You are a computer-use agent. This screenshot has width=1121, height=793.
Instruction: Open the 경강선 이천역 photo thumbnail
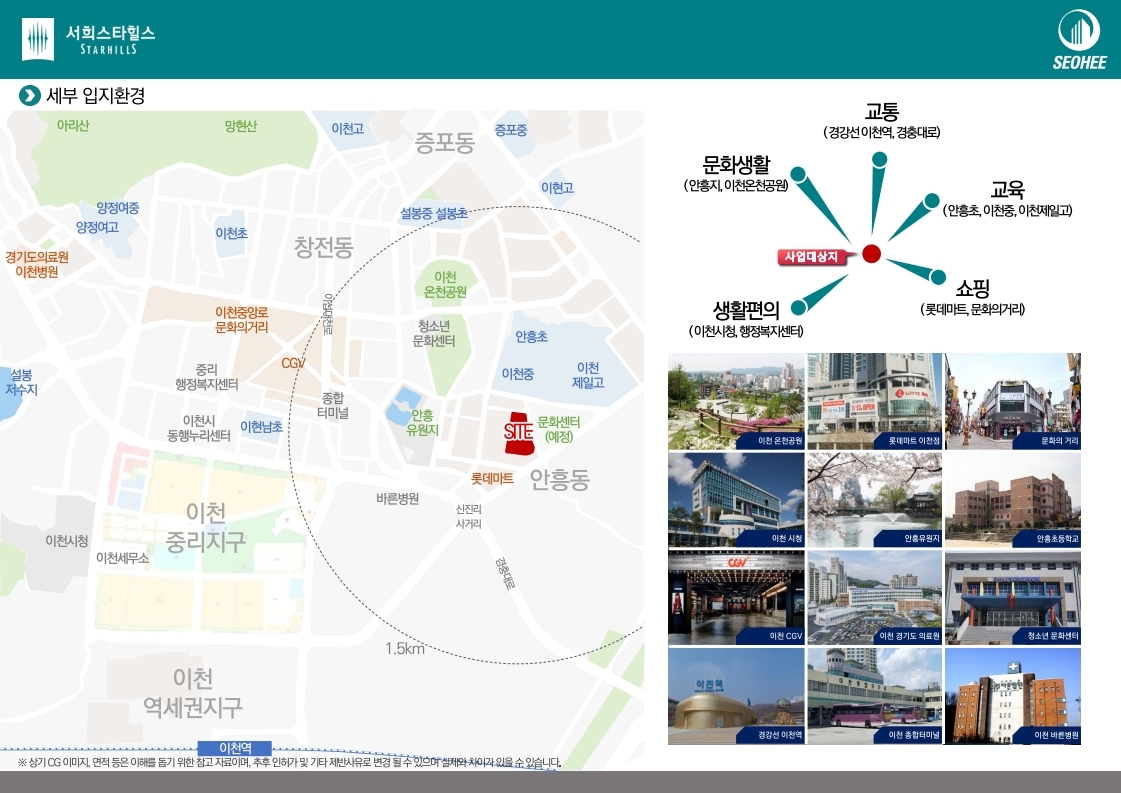click(x=736, y=696)
